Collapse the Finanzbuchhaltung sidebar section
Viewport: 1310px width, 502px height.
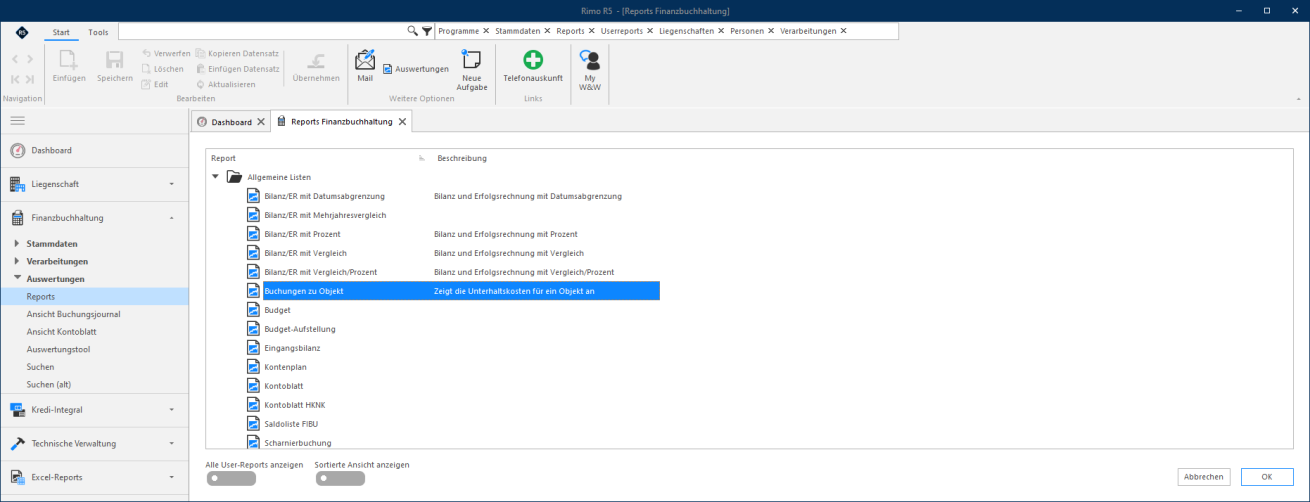[x=171, y=218]
